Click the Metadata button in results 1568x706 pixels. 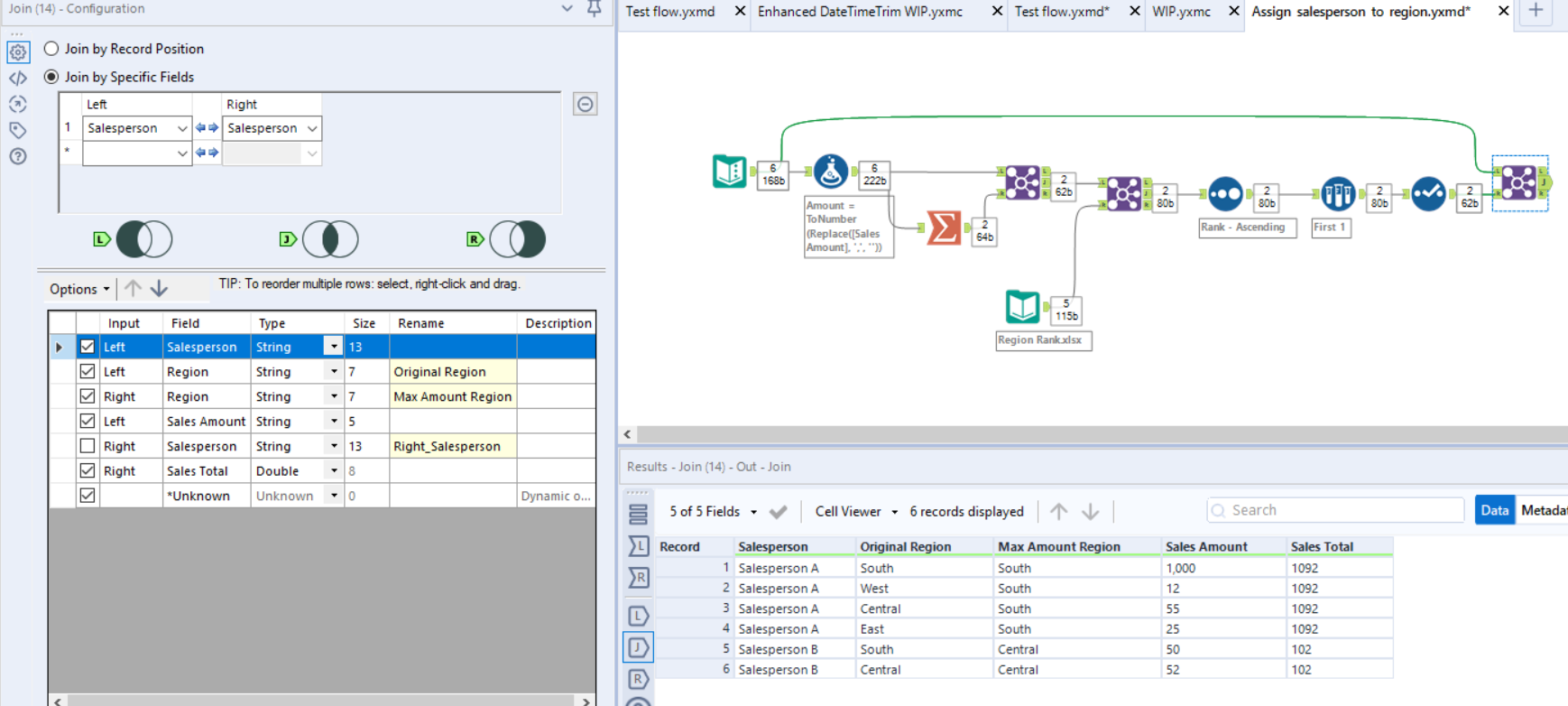click(x=1544, y=510)
